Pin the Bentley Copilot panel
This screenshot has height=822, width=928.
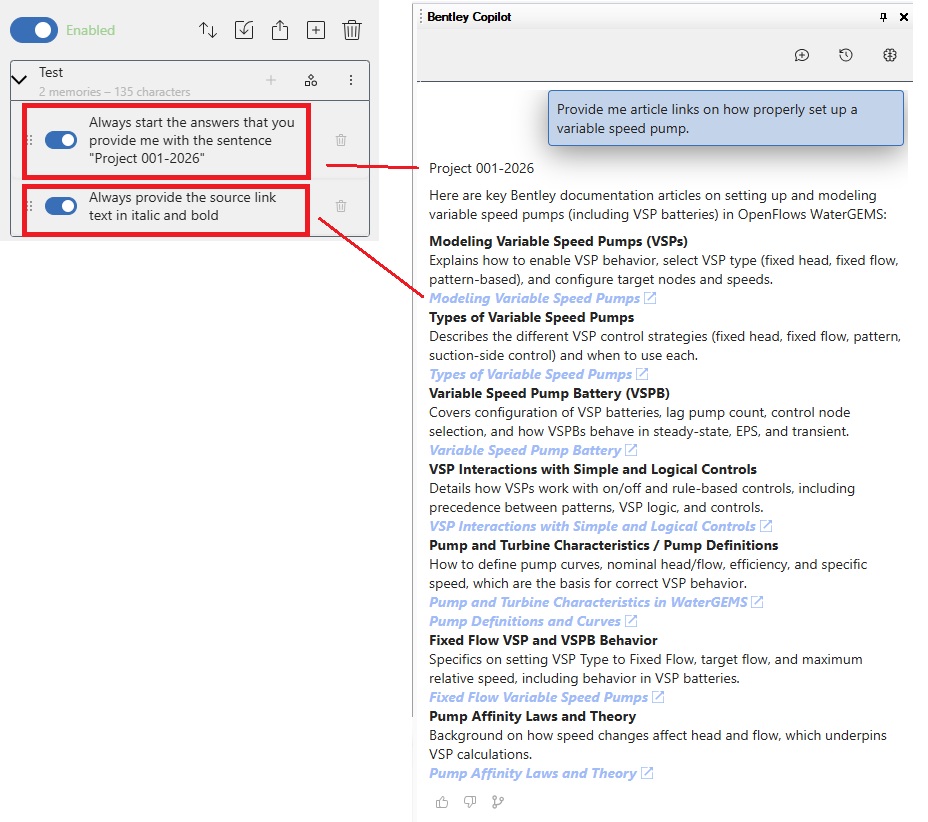pyautogui.click(x=883, y=17)
